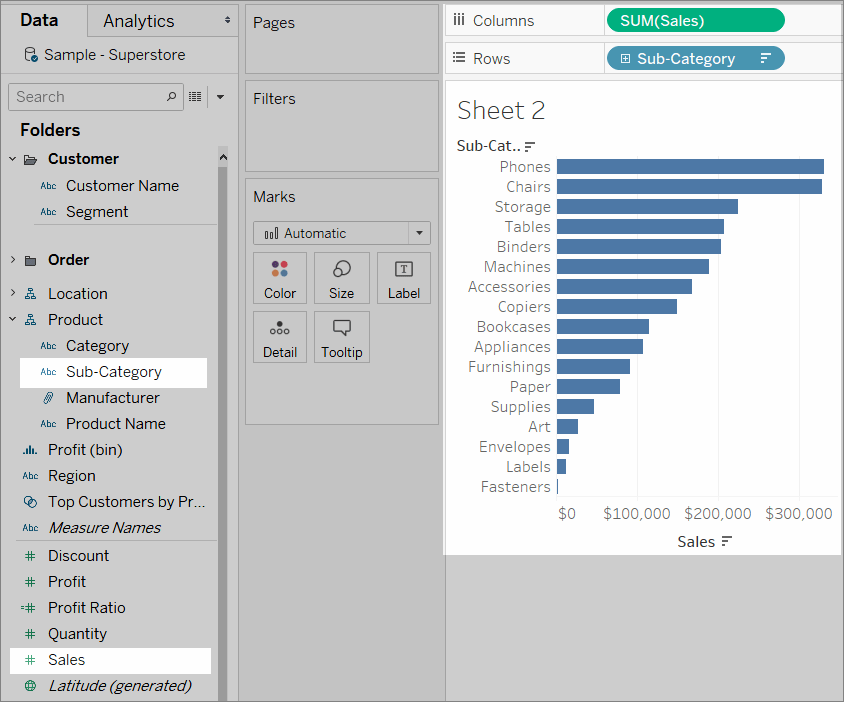
Task: Select the Sales measure in the data pane
Action: point(67,660)
